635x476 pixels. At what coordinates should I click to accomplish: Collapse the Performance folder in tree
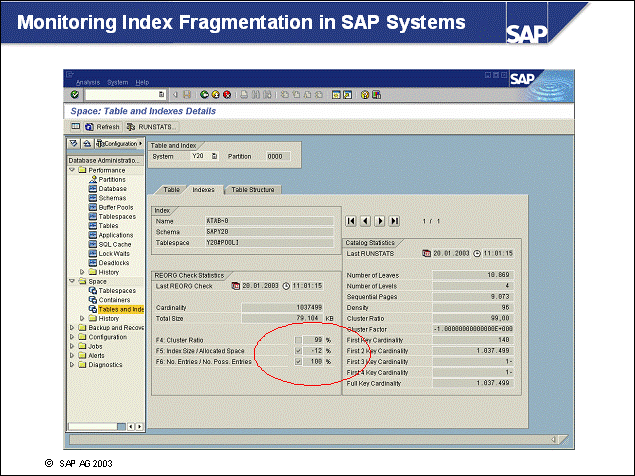tap(72, 170)
